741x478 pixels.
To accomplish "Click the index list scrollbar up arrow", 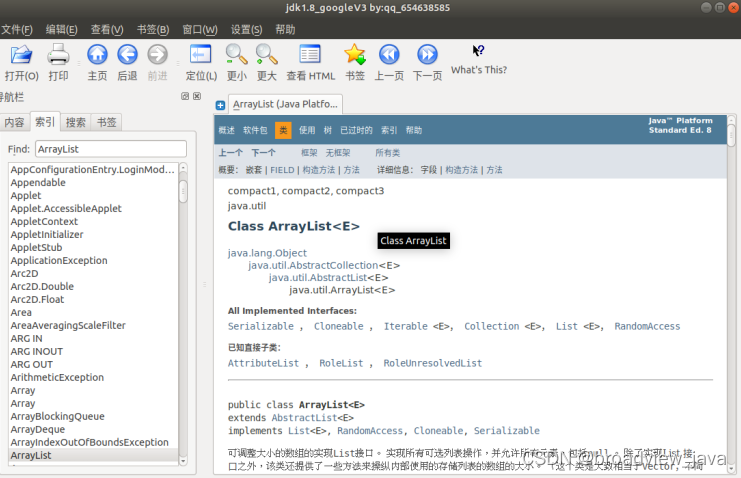I will point(183,168).
